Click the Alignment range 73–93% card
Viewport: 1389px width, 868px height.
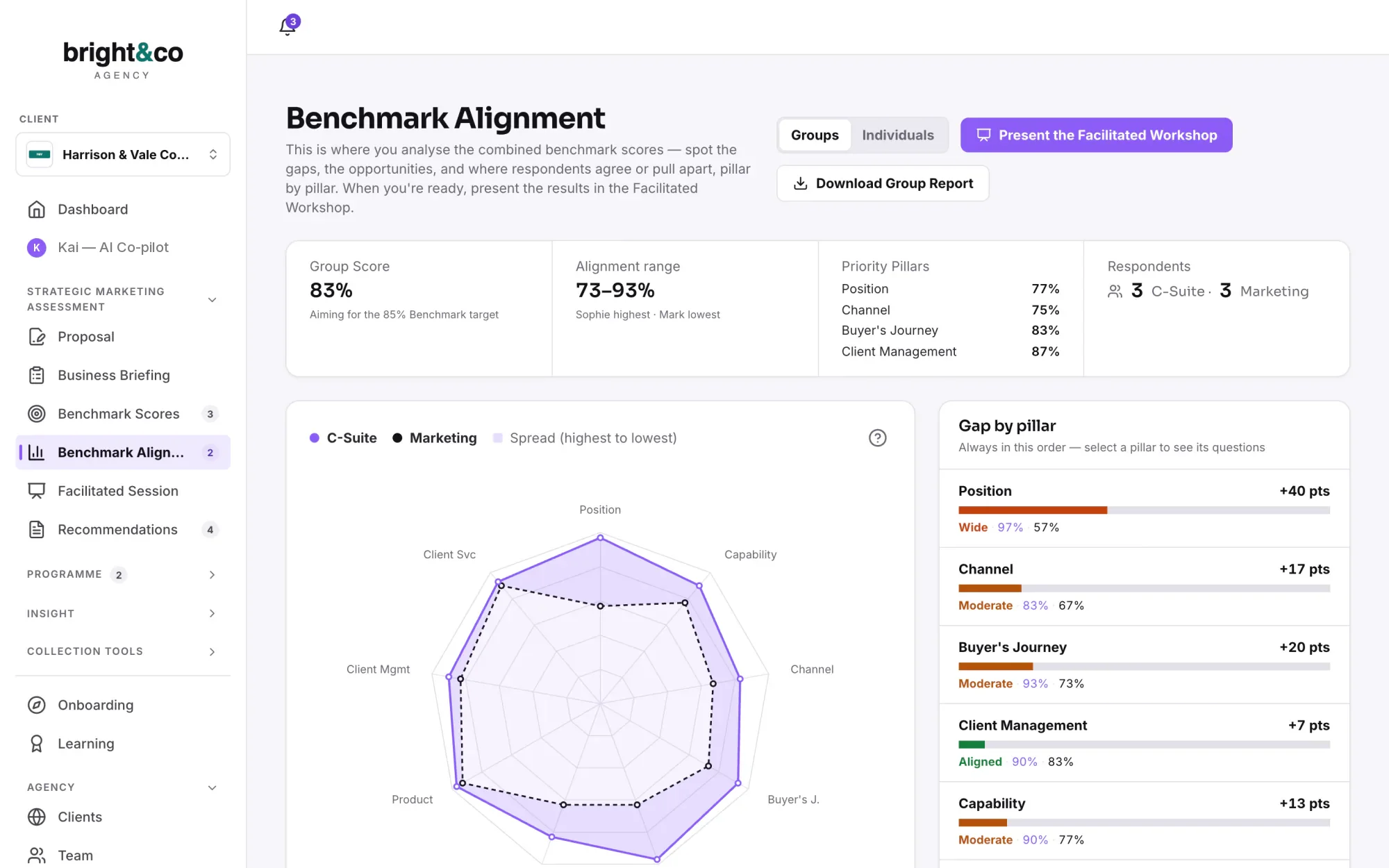pyautogui.click(x=685, y=309)
